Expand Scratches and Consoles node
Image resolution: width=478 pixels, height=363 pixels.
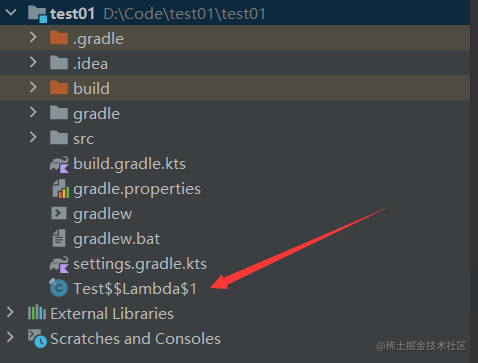point(10,337)
